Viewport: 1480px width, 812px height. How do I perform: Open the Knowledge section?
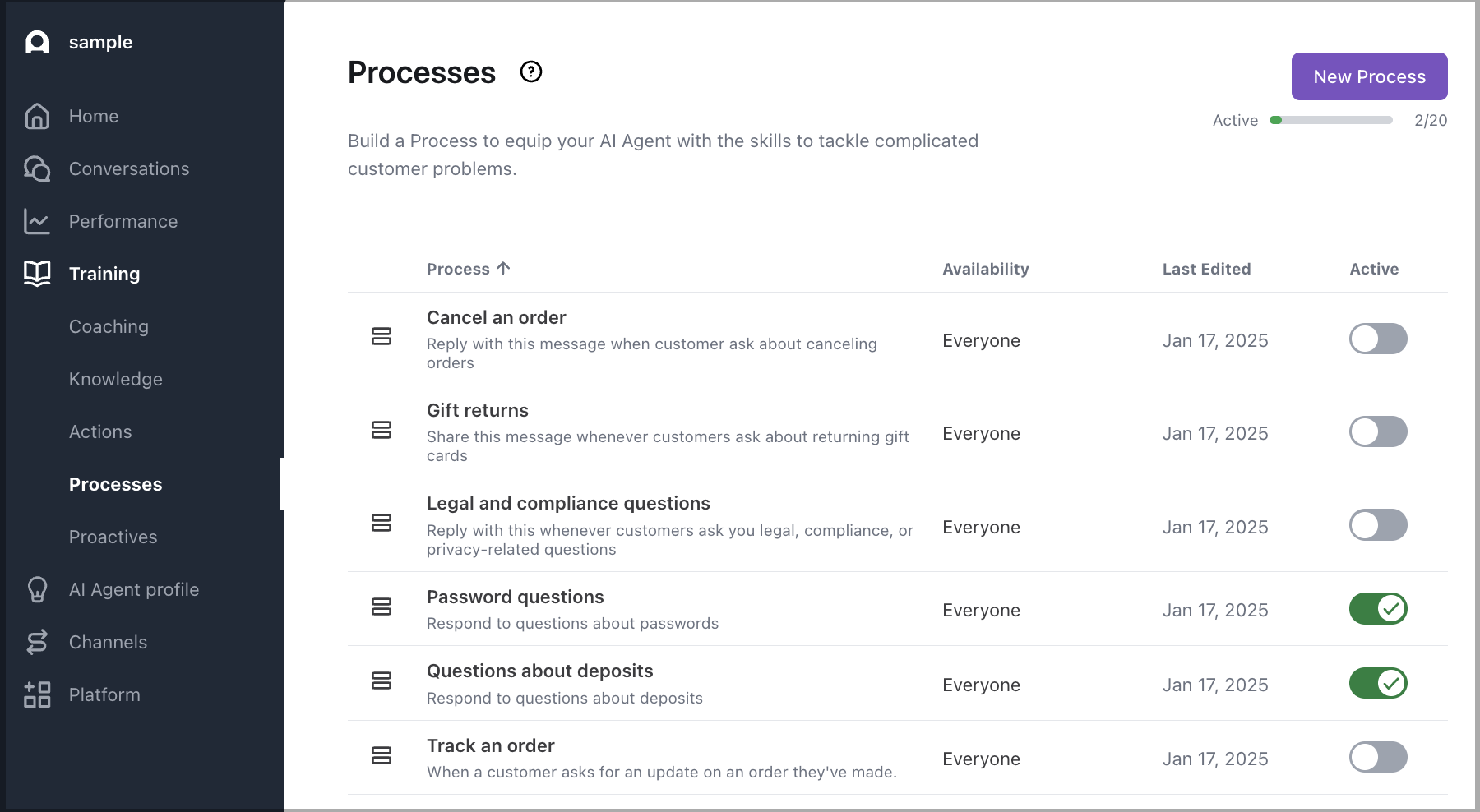tap(115, 379)
